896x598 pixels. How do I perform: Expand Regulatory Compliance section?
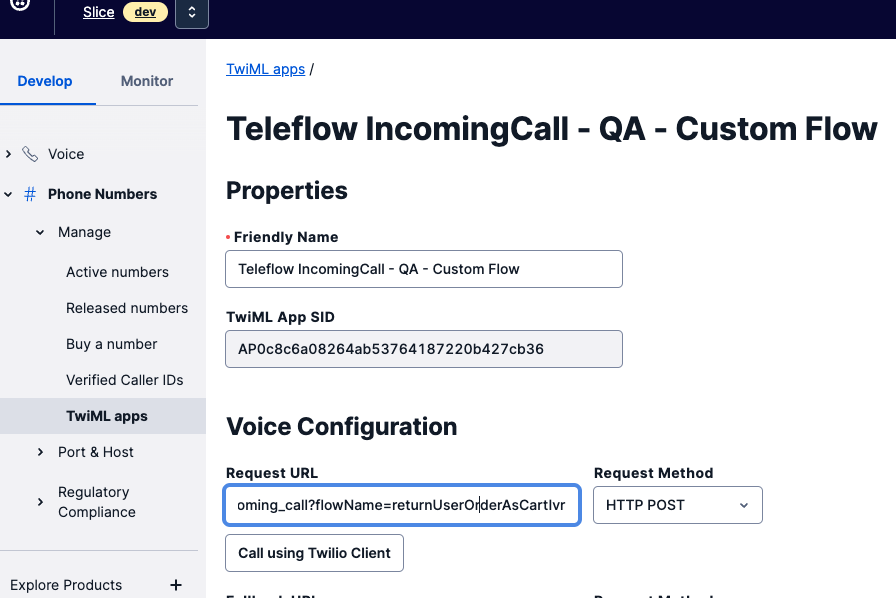click(40, 502)
